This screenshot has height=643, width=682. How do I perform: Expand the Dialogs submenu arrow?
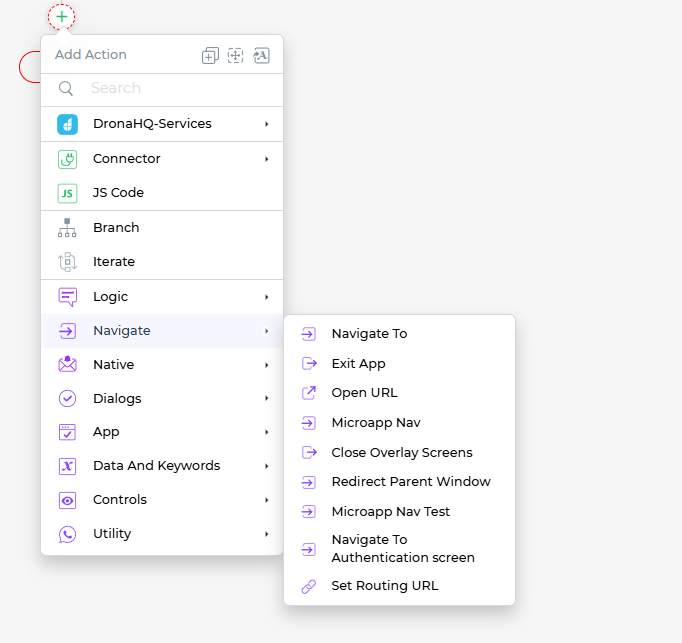coord(267,399)
